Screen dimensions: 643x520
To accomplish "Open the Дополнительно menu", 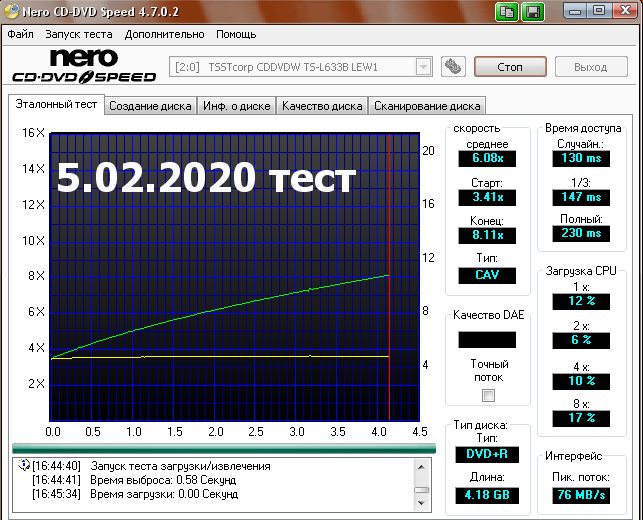I will point(164,34).
